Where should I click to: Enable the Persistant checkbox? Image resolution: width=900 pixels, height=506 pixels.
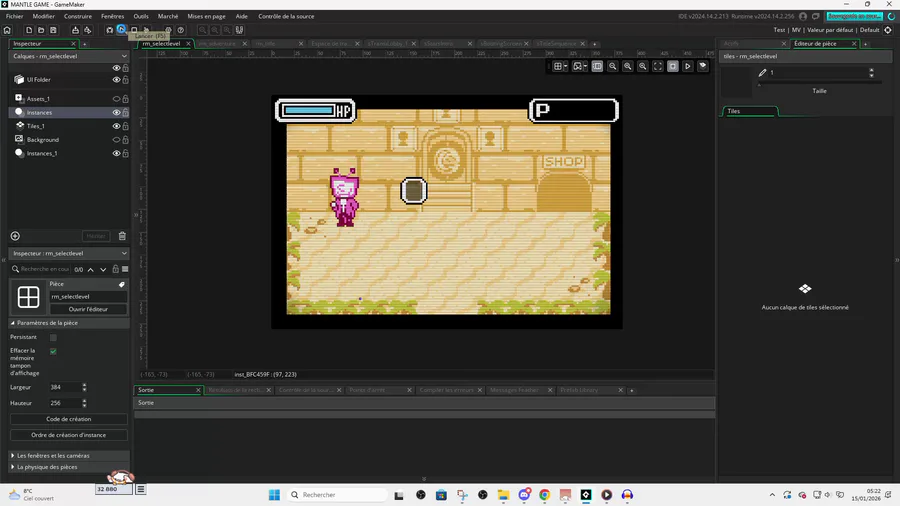[x=53, y=337]
